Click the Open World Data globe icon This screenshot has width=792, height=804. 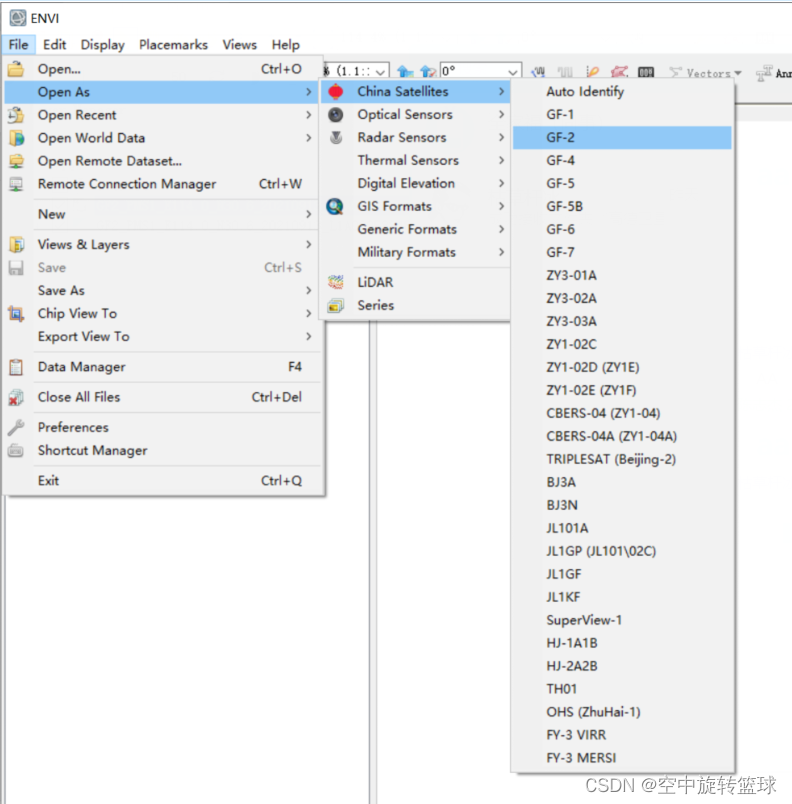16,138
